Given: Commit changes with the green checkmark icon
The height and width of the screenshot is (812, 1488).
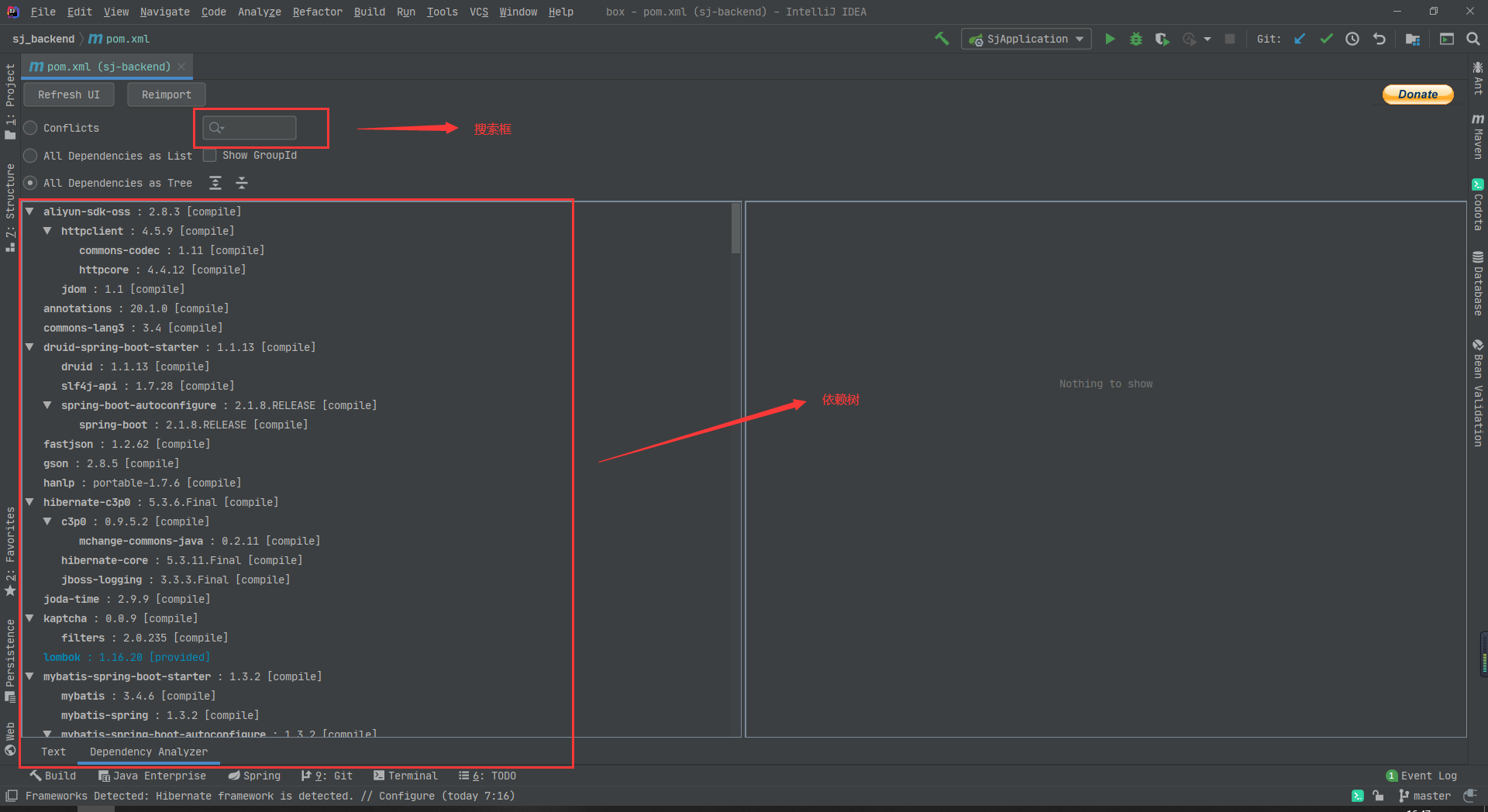Looking at the screenshot, I should coord(1326,39).
